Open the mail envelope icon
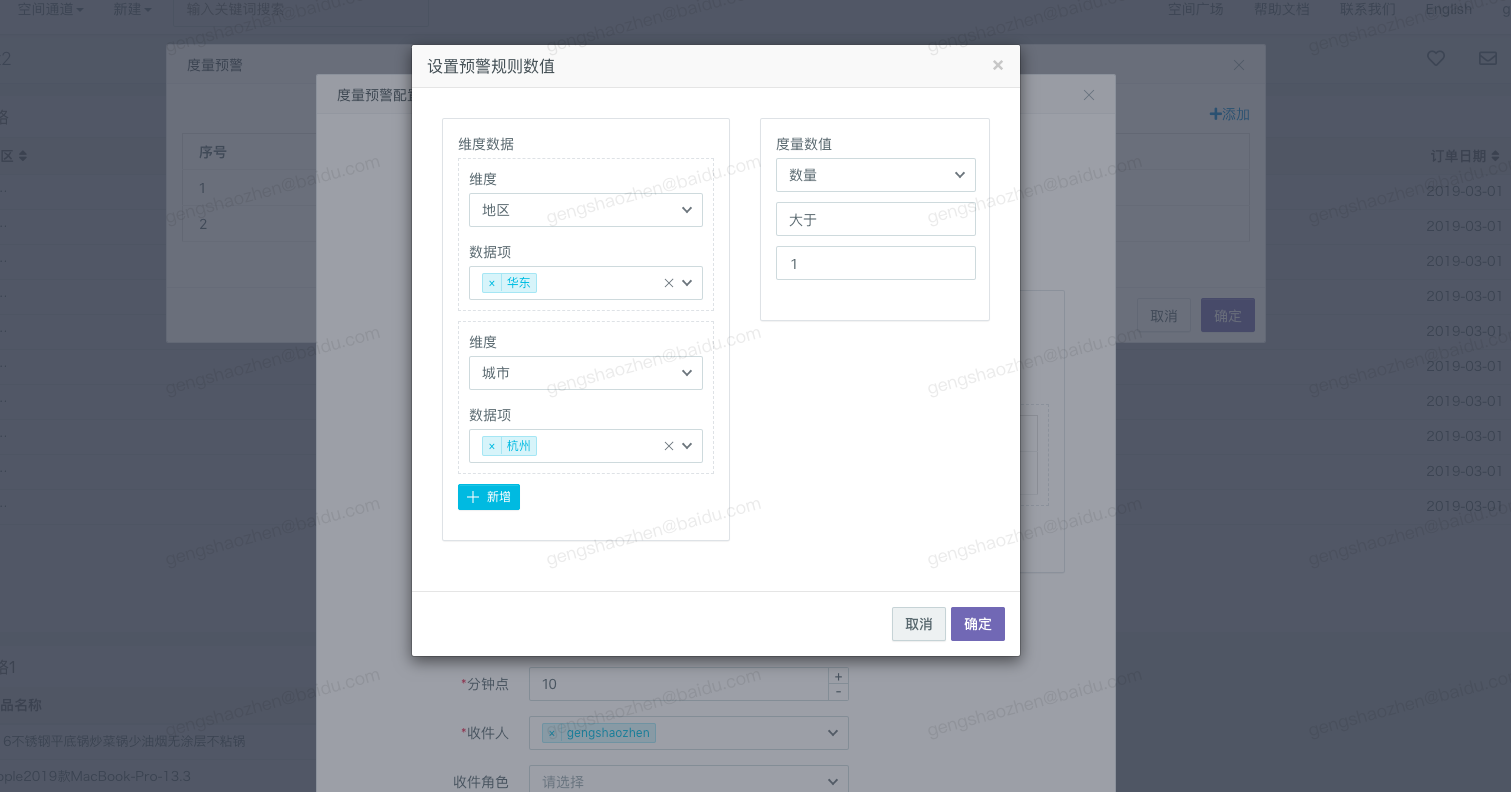The height and width of the screenshot is (792, 1511). coord(1487,59)
